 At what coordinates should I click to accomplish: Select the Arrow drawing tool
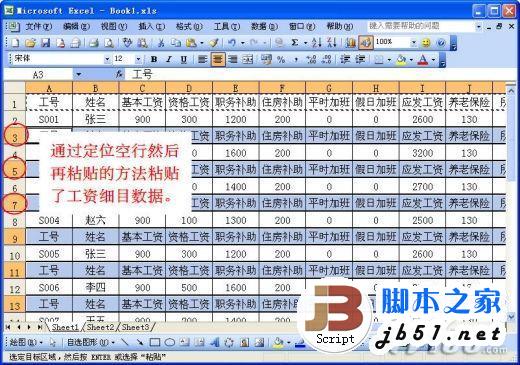pyautogui.click(x=140, y=342)
